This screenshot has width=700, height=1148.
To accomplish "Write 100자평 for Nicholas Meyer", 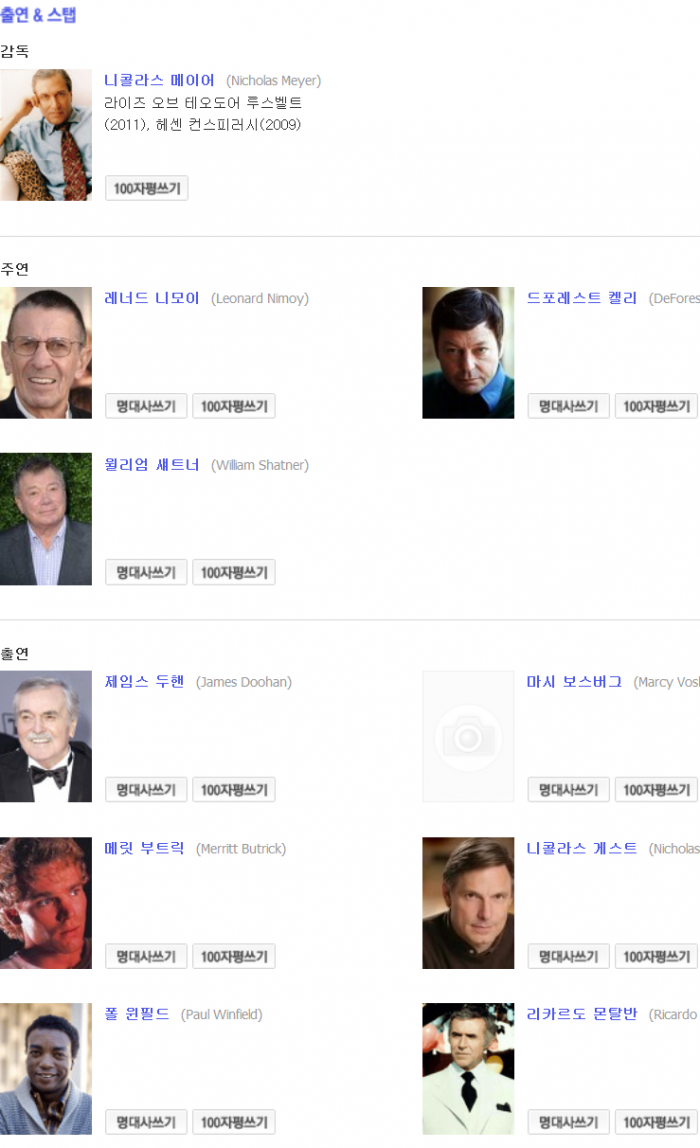I will [x=146, y=188].
